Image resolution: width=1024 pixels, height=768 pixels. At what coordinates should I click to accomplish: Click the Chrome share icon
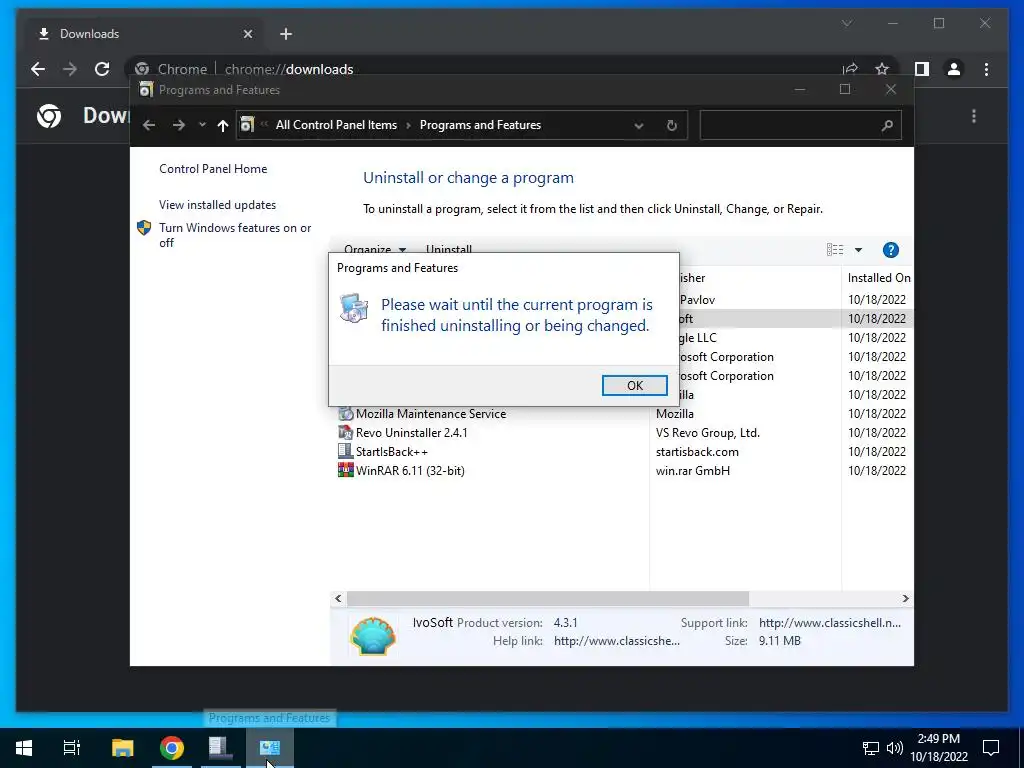point(850,69)
